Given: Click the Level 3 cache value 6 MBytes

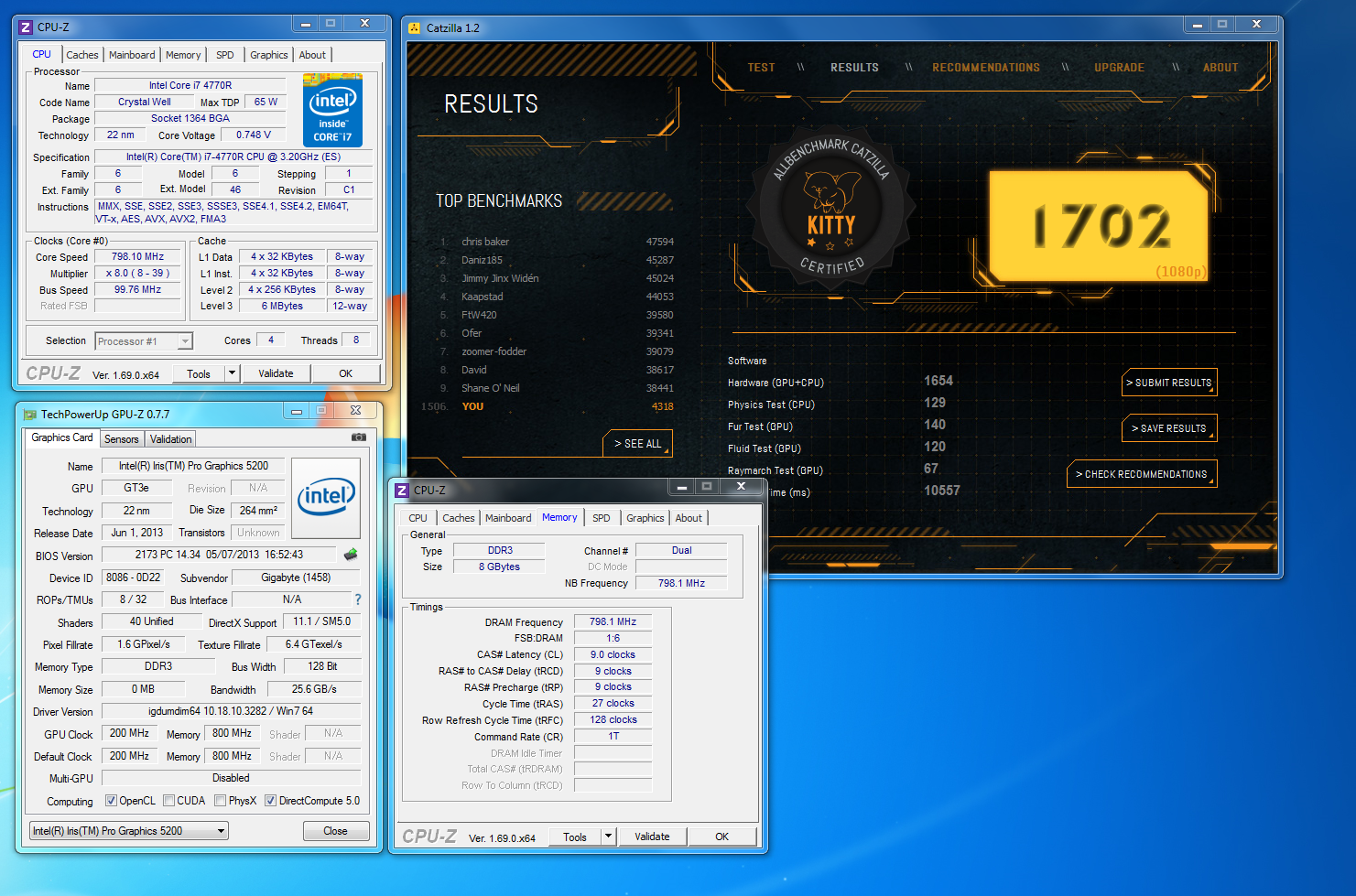Looking at the screenshot, I should click(282, 307).
